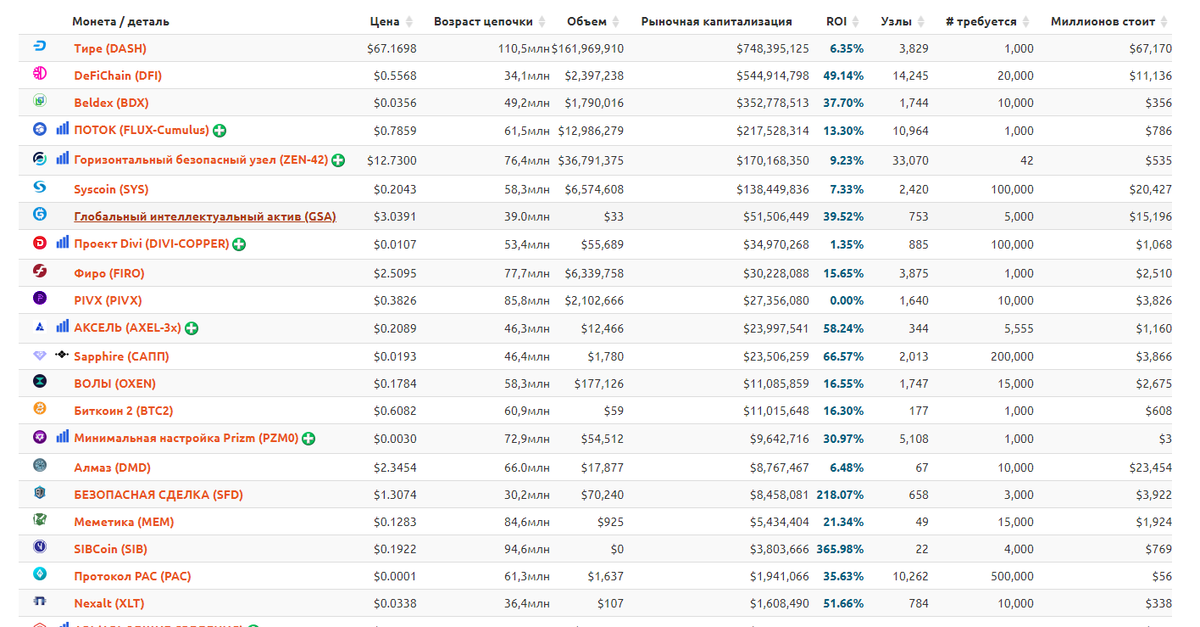Click the FIRO coin logo icon
Image resolution: width=1200 pixels, height=627 pixels.
(x=40, y=271)
